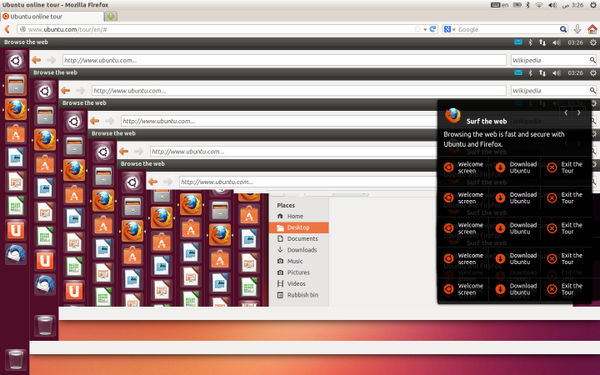
Task: Open a new tab with the green plus button
Action: point(111,16)
